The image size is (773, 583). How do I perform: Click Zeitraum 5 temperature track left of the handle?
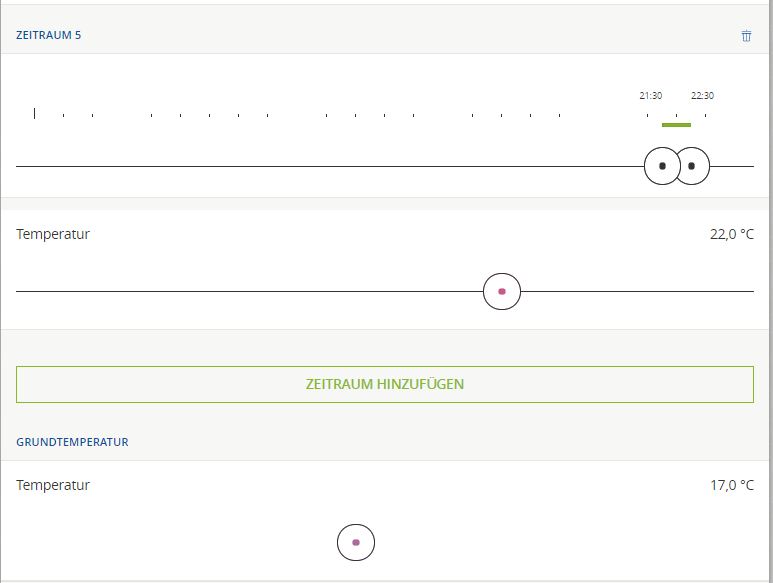pos(250,291)
